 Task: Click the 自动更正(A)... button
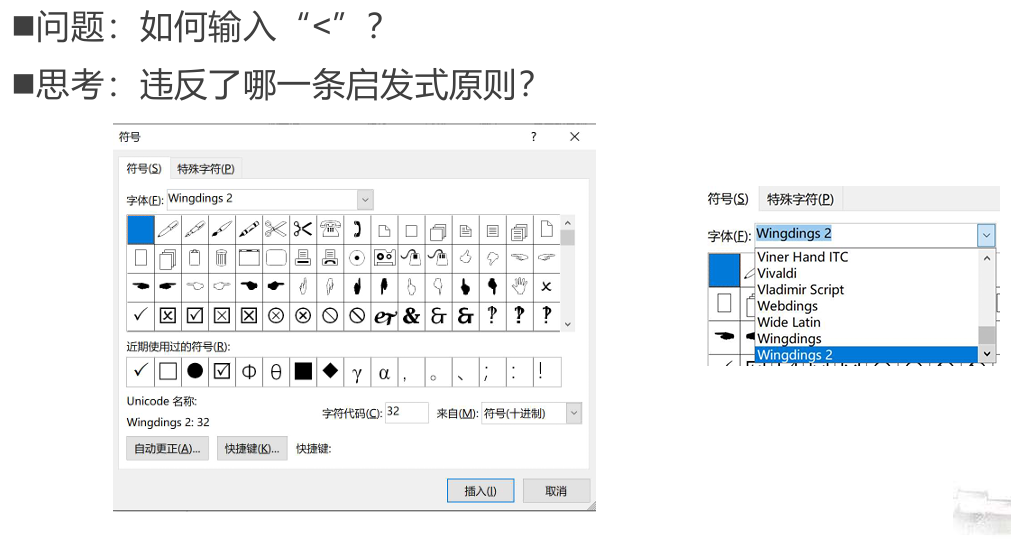167,449
